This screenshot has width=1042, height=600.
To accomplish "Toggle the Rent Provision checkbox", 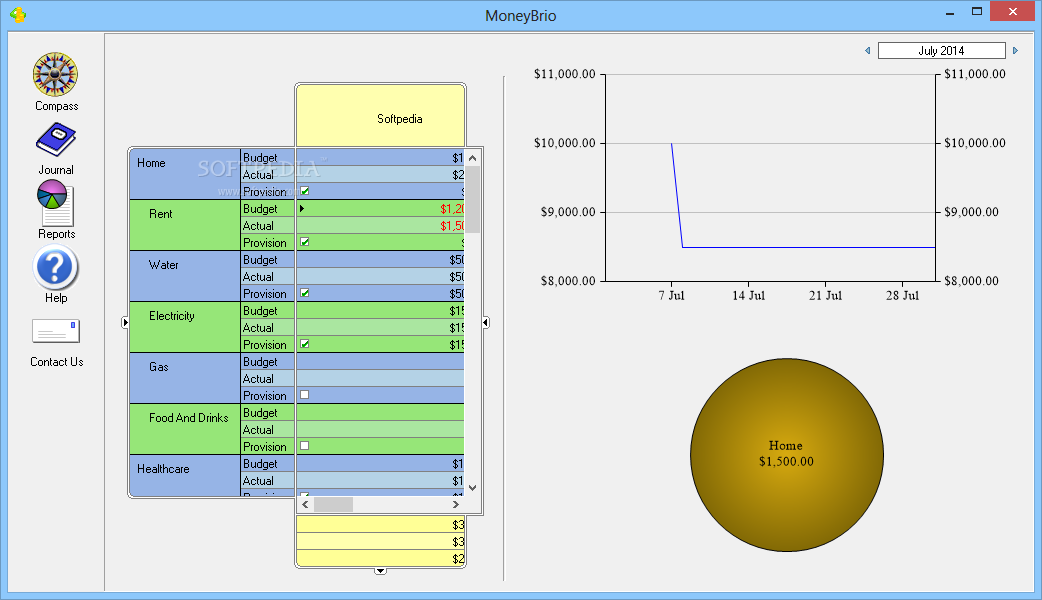I will [304, 242].
